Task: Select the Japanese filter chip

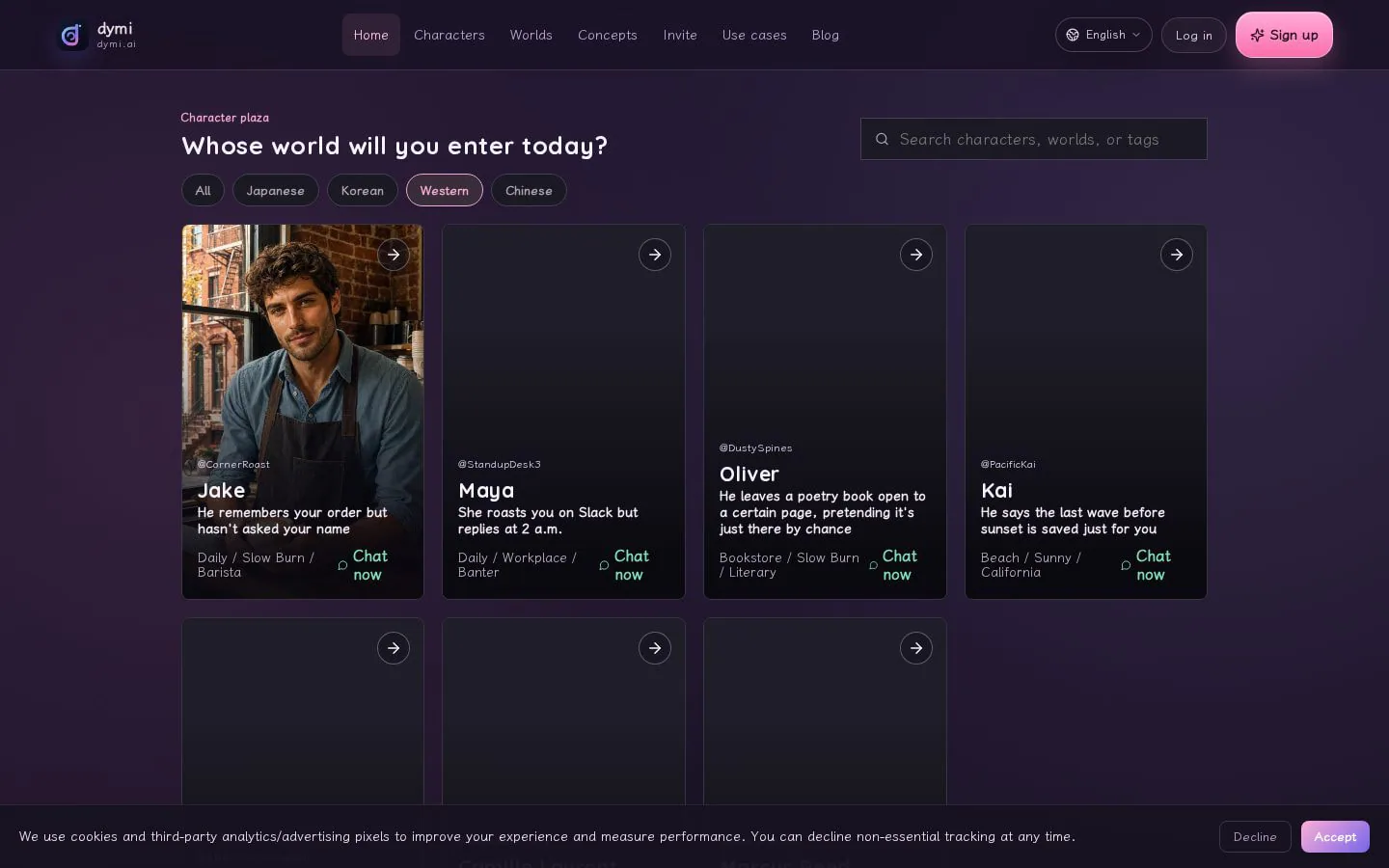Action: [x=276, y=190]
